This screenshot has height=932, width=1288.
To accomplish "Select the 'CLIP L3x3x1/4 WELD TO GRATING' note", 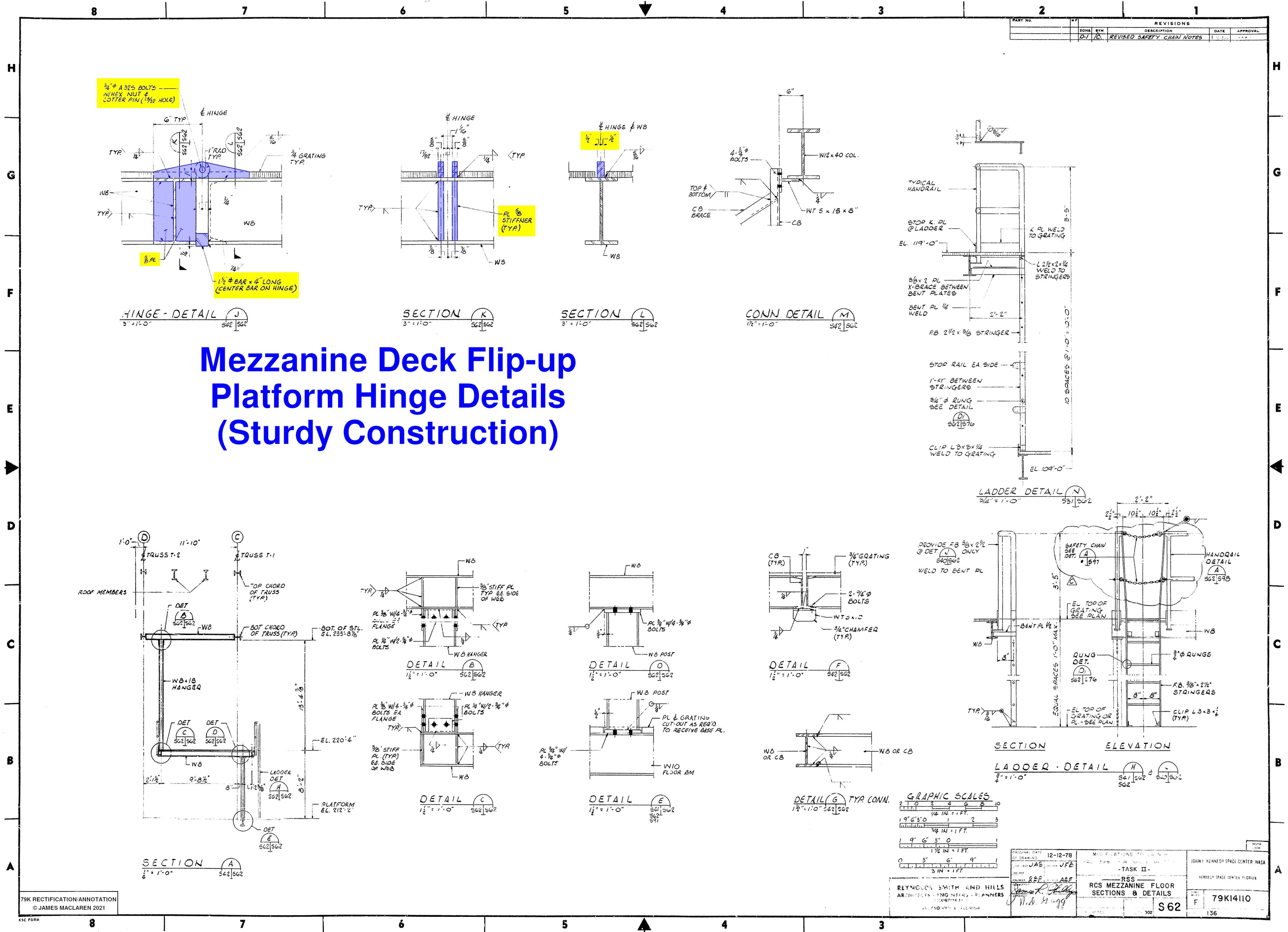I will 962,451.
